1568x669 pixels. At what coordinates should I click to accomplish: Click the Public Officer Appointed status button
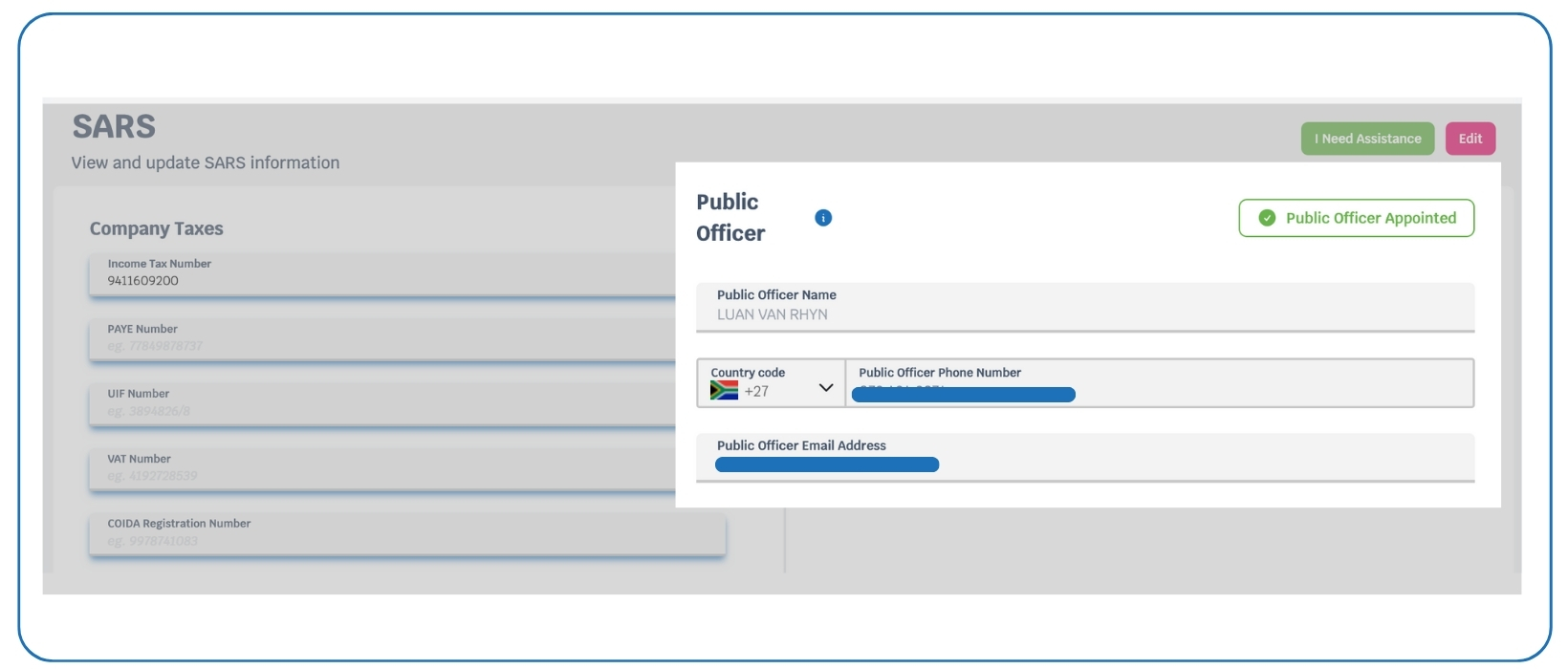(1356, 218)
